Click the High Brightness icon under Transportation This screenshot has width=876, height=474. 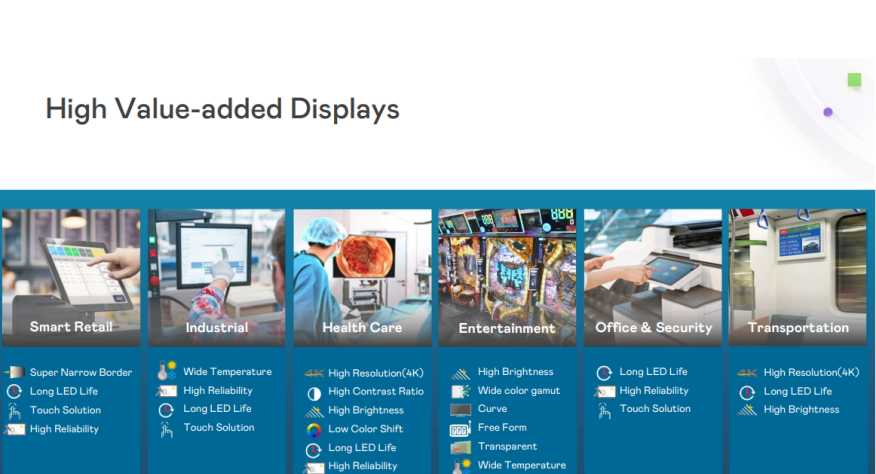pyautogui.click(x=747, y=410)
